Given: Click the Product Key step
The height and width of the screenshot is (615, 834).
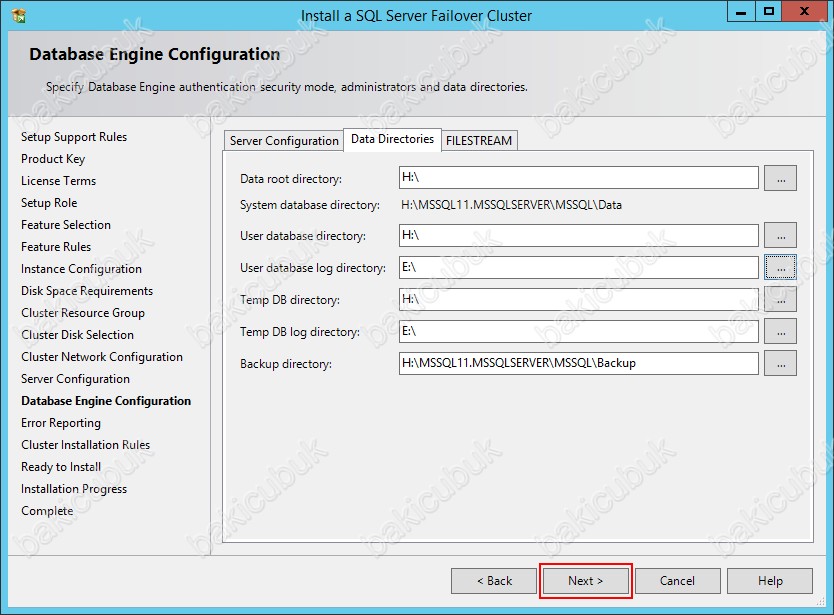Looking at the screenshot, I should tap(53, 159).
